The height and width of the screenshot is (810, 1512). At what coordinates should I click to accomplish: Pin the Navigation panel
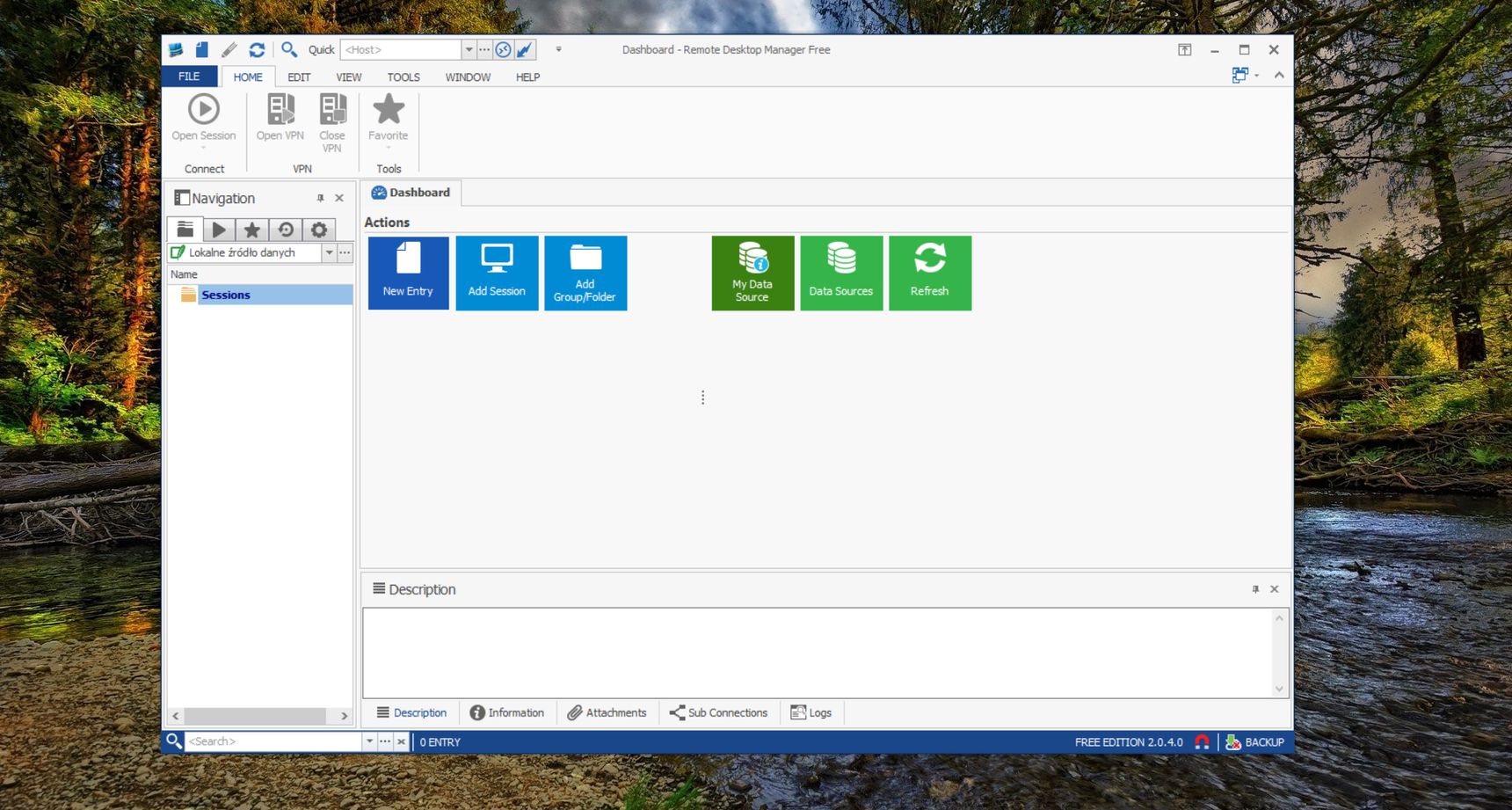point(321,198)
